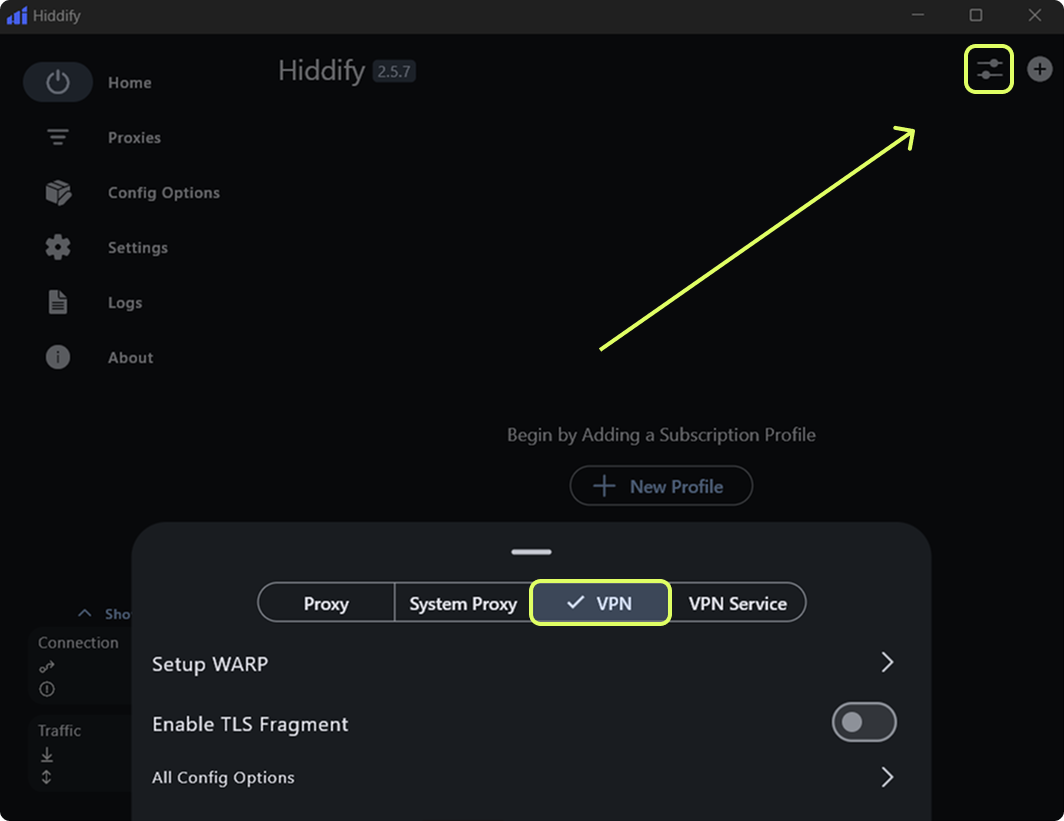Click the add profile plus icon
The image size is (1064, 821).
[x=1040, y=69]
